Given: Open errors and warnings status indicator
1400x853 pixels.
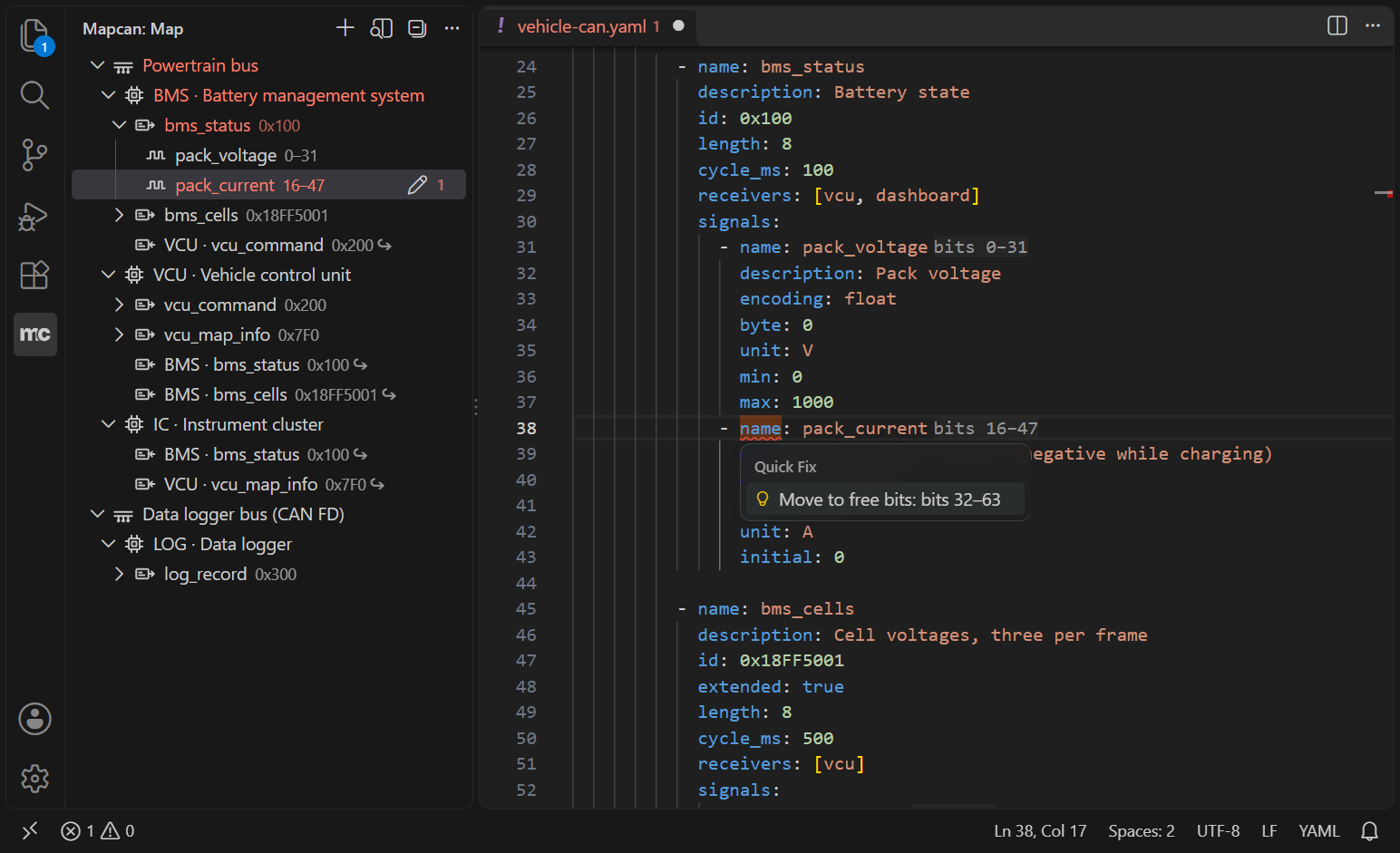Looking at the screenshot, I should point(98,830).
